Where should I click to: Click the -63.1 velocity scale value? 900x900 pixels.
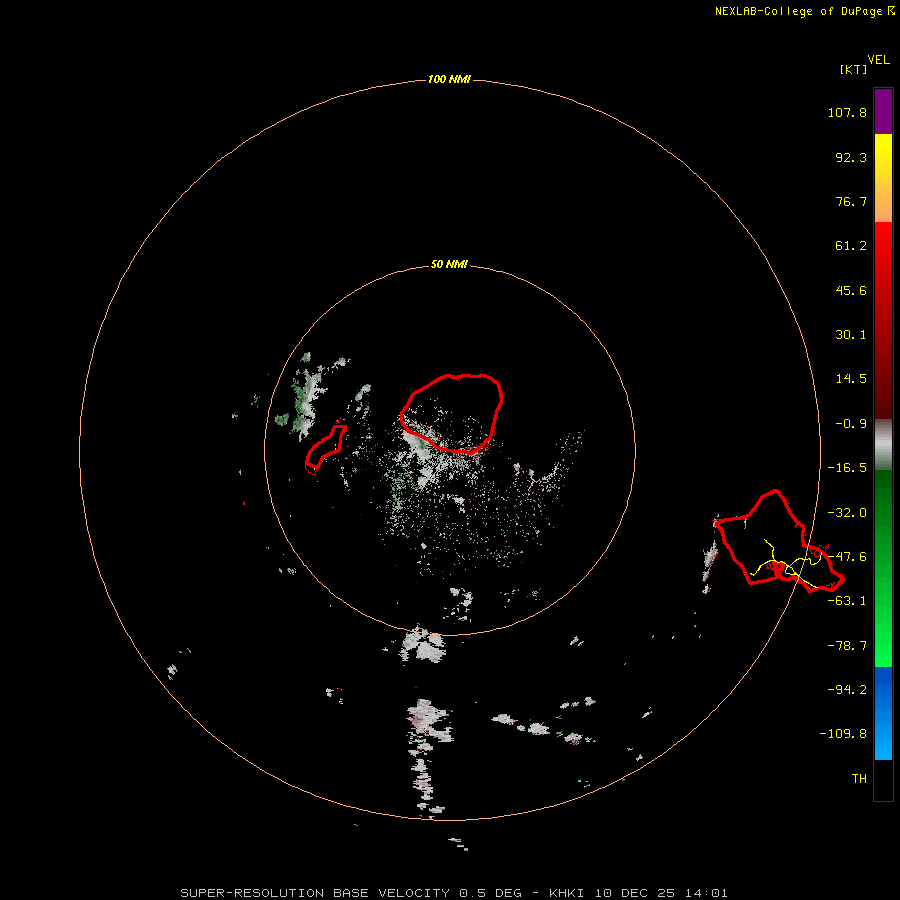[847, 601]
